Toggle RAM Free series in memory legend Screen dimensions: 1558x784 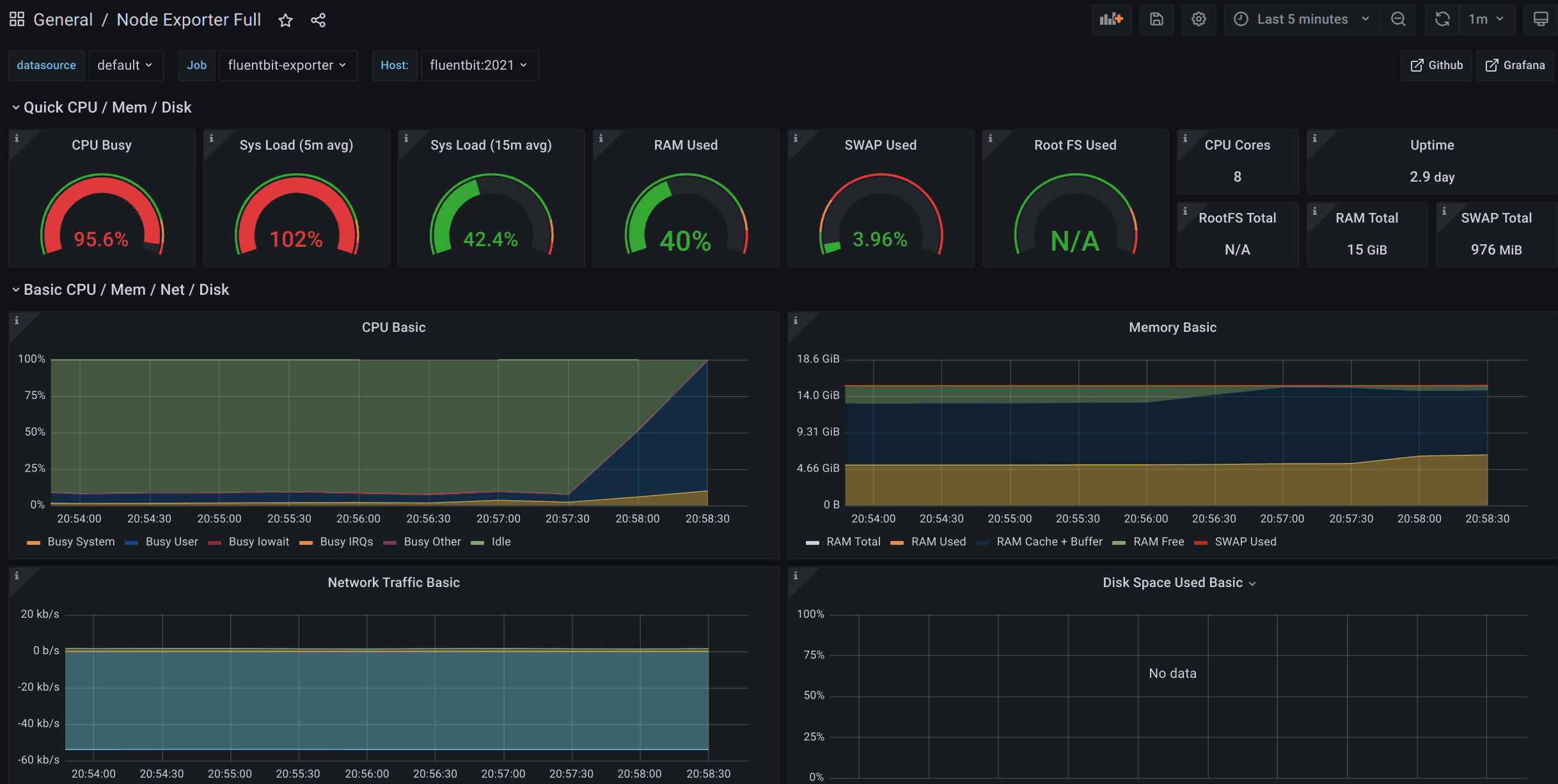tap(1158, 542)
